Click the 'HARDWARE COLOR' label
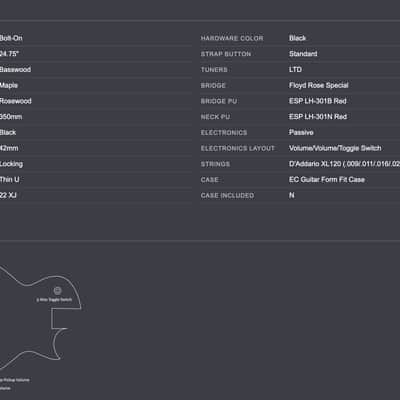The height and width of the screenshot is (400, 400). coord(232,38)
